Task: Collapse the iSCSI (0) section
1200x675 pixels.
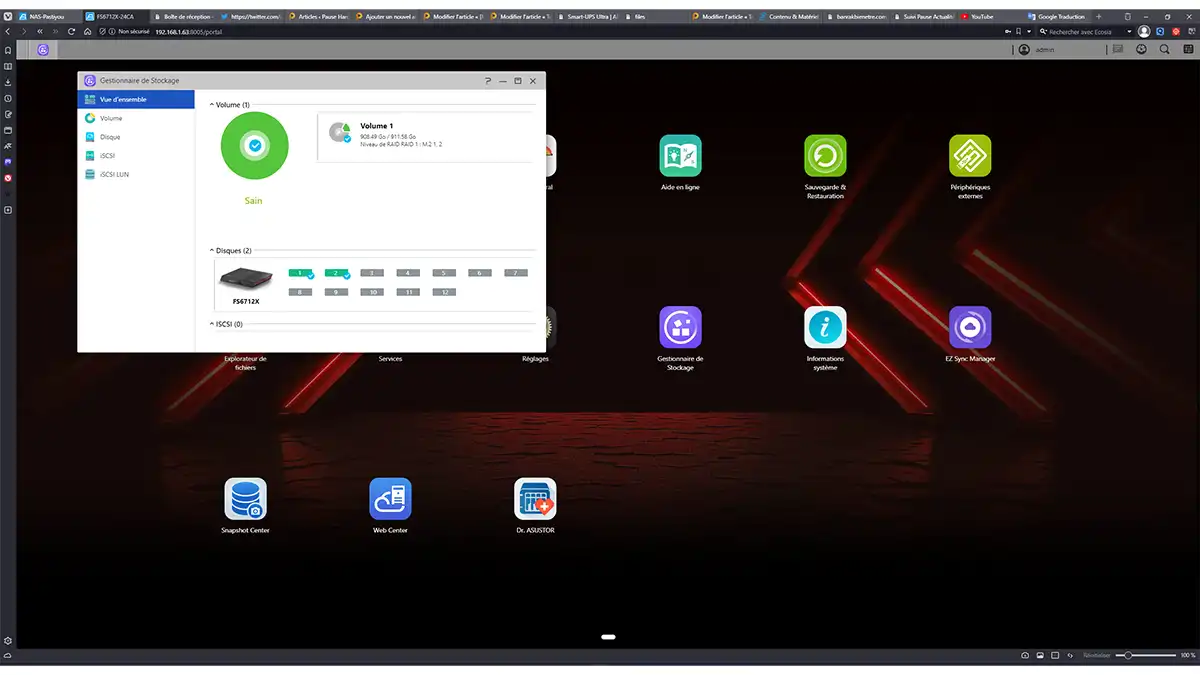Action: [210, 323]
